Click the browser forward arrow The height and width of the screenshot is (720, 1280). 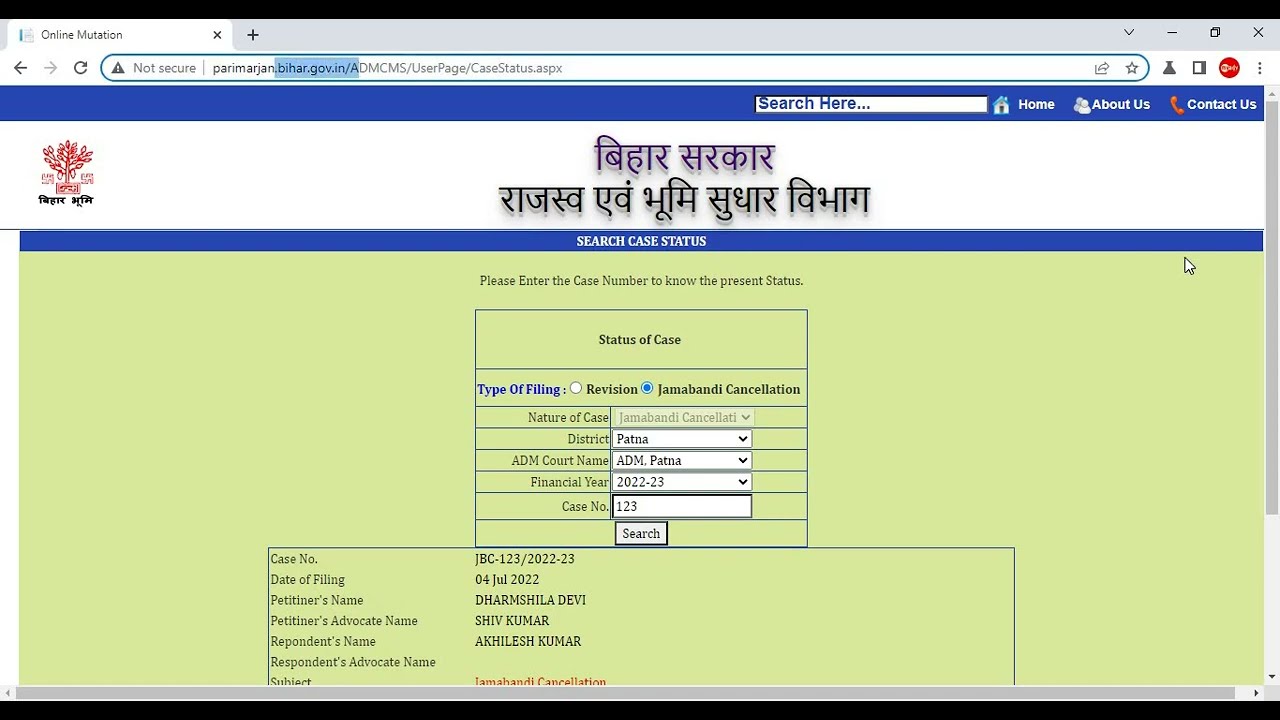50,68
